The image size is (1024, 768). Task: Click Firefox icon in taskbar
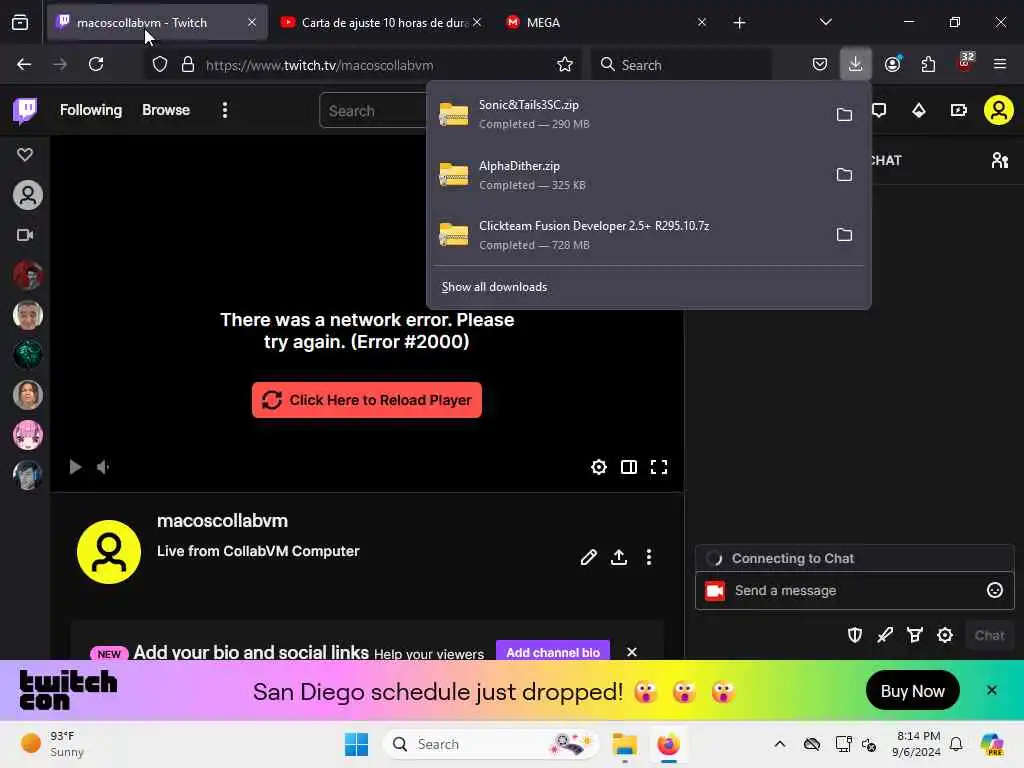click(668, 744)
